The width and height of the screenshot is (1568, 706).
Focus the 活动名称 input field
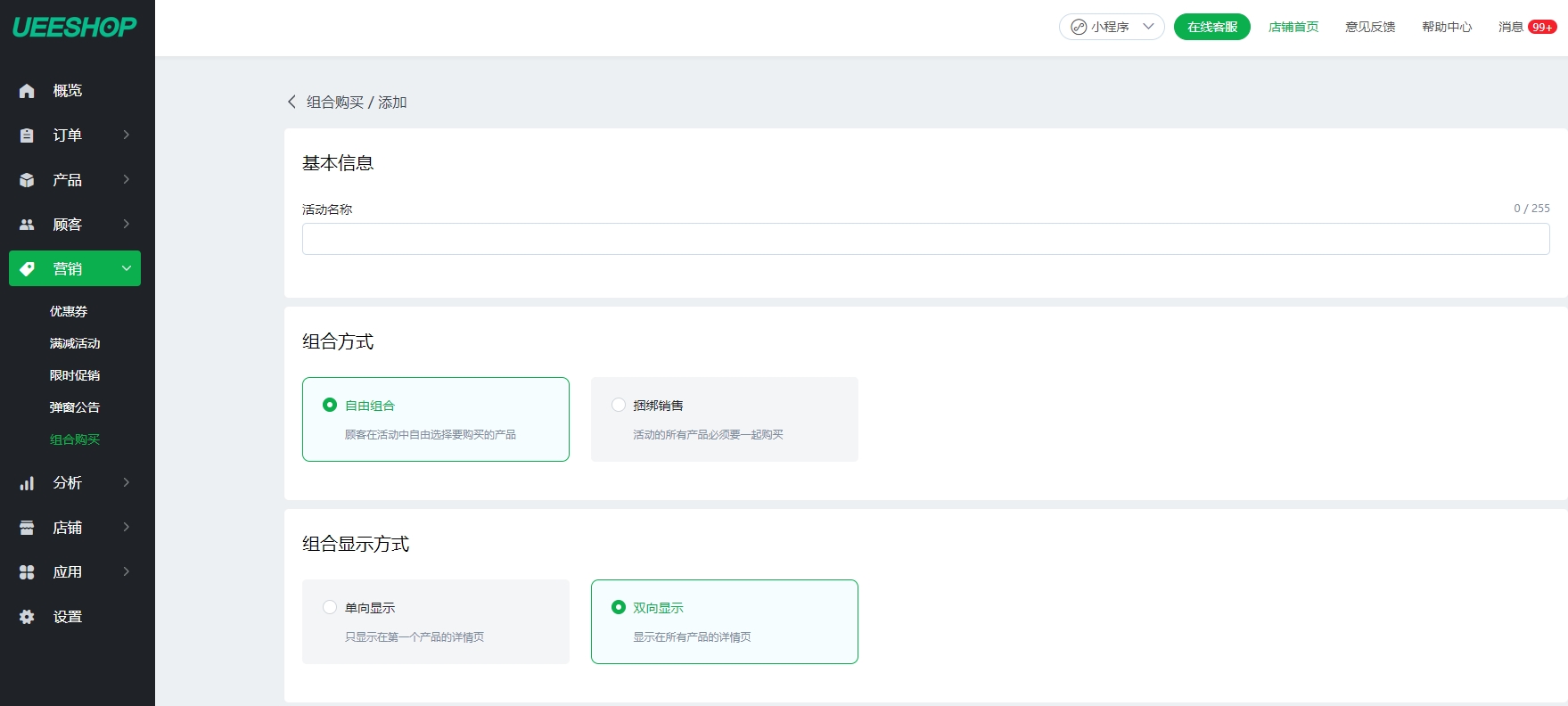click(925, 239)
